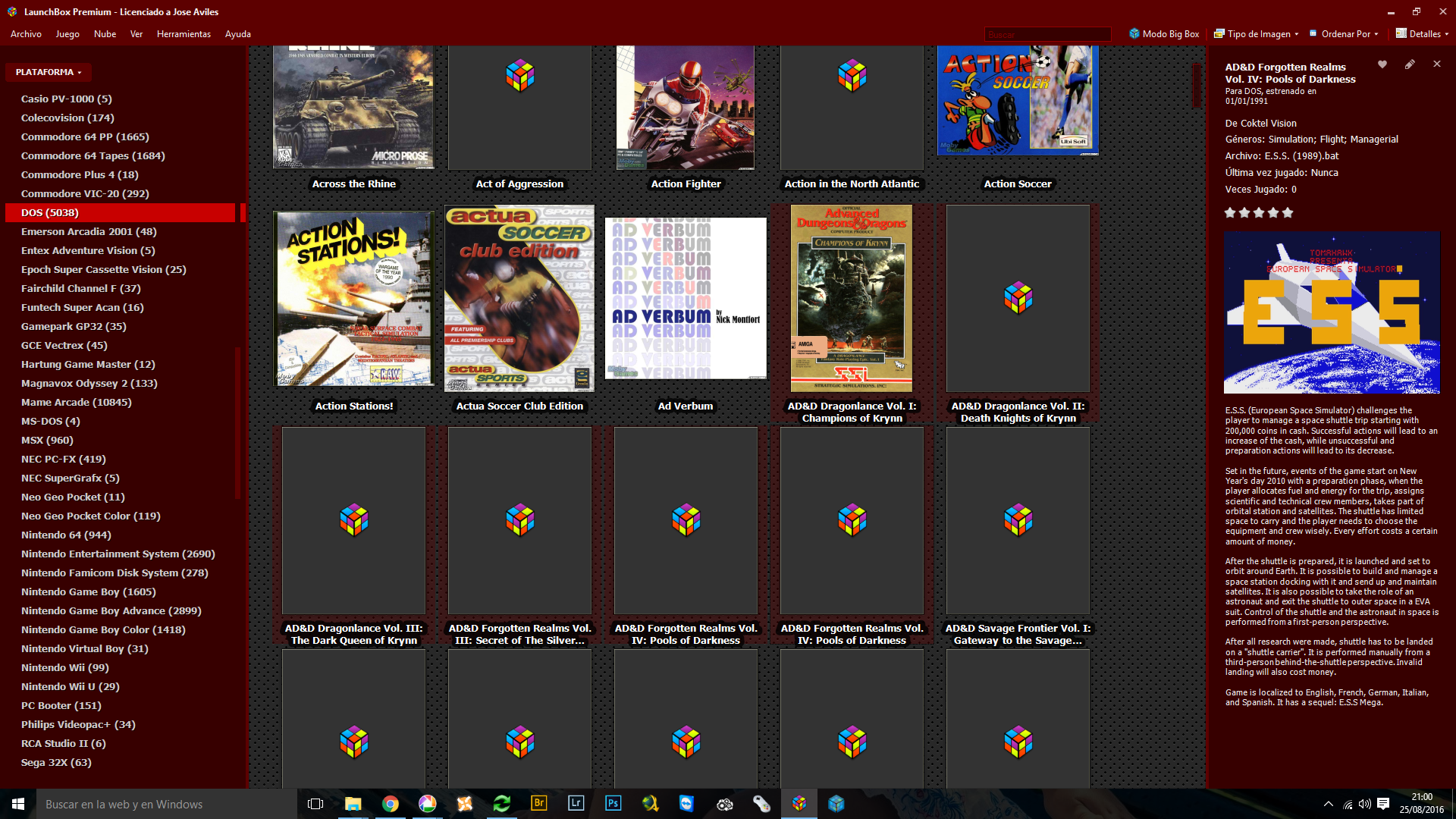This screenshot has width=1456, height=819.
Task: Rate the game five stars
Action: [x=1288, y=213]
